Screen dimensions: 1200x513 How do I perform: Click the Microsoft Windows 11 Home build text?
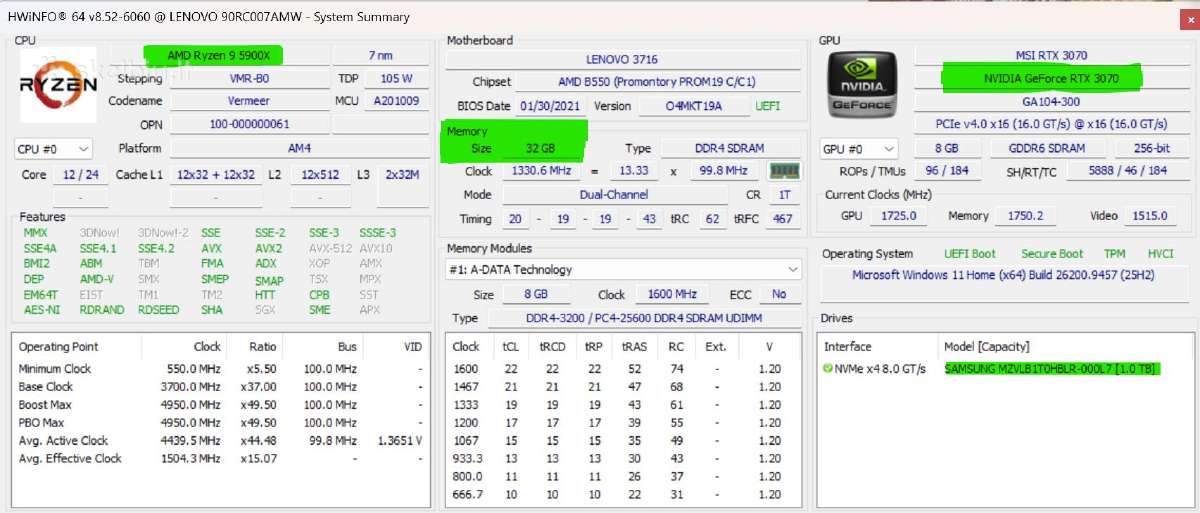1004,274
